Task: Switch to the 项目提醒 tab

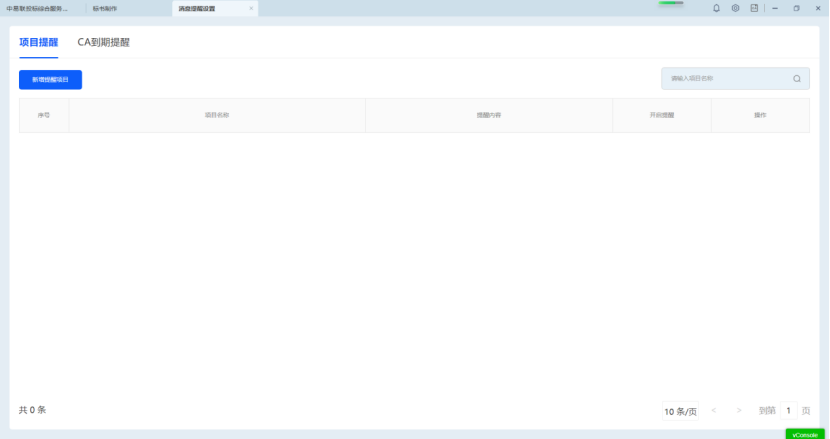Action: point(39,43)
